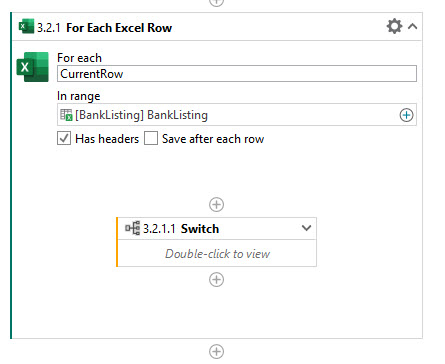This screenshot has height=364, width=445.
Task: Click the large Excel activity icon
Action: (33, 67)
